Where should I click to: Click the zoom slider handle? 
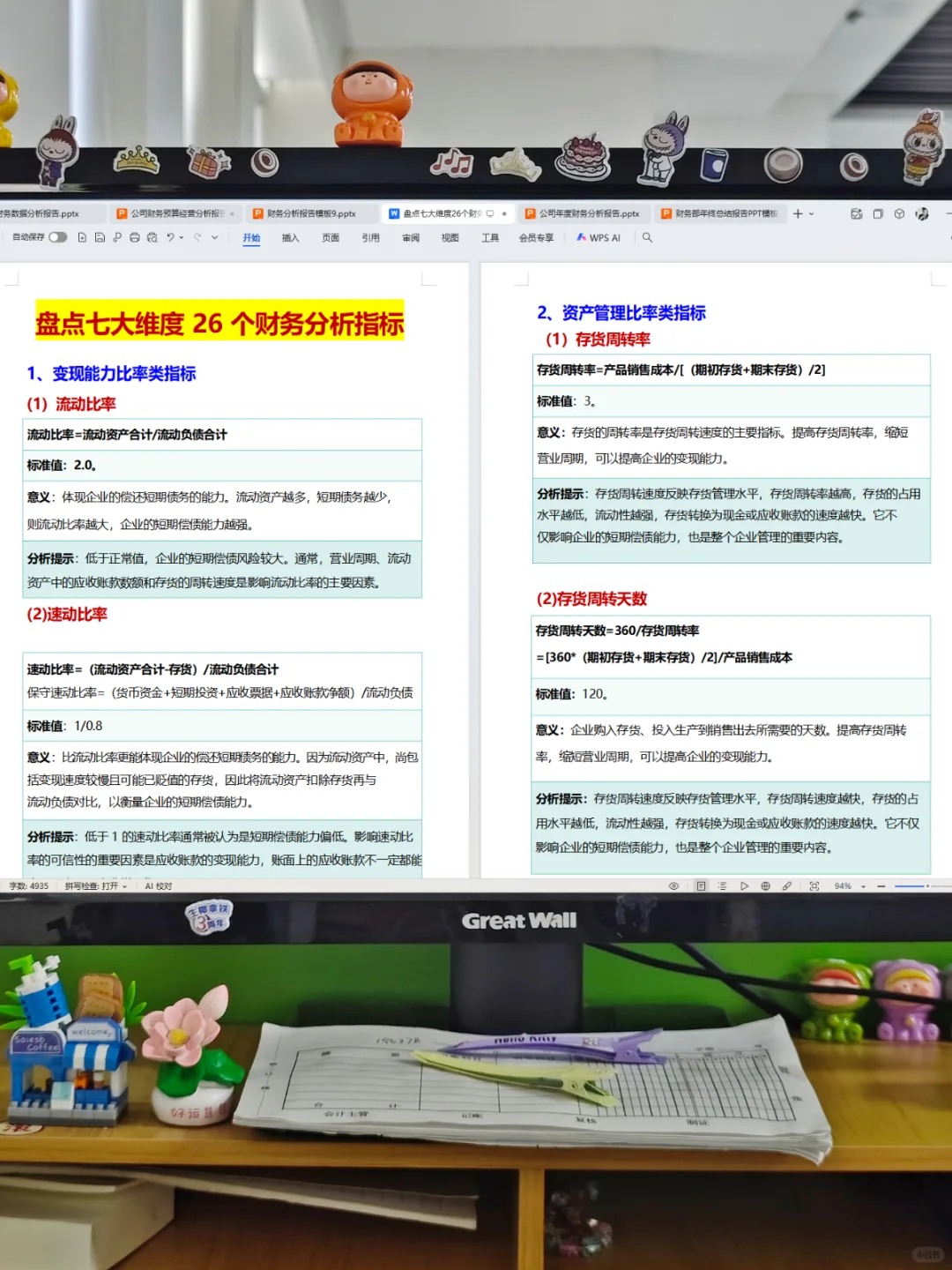tap(927, 885)
